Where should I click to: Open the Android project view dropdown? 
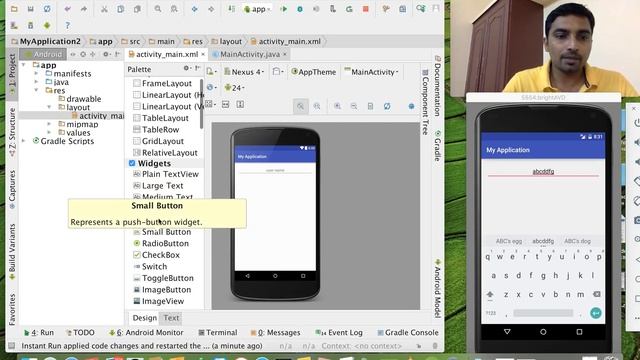click(x=43, y=54)
